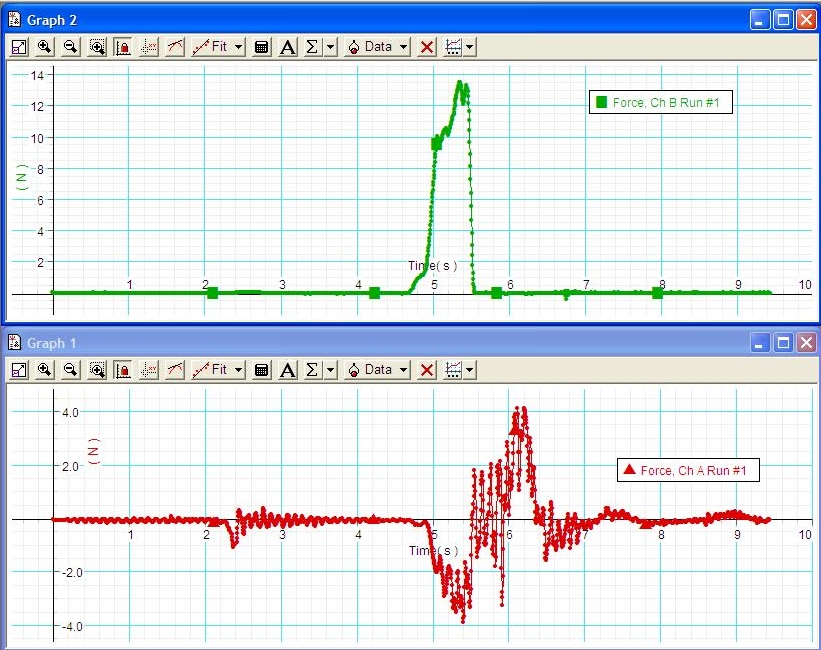Click the -4.0 value on Graph 1 y-axis
Image resolution: width=821 pixels, height=650 pixels.
click(72, 626)
